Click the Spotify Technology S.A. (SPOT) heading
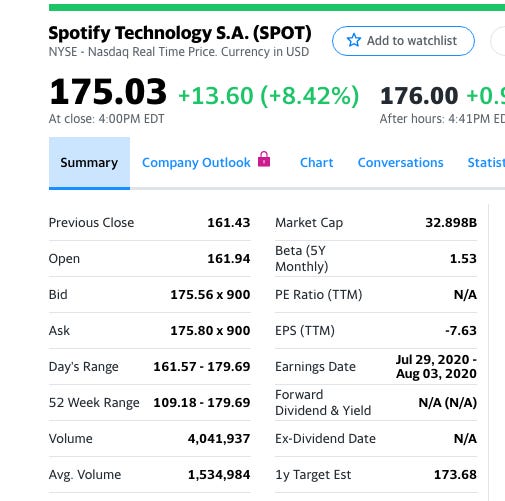505x501 pixels. click(180, 33)
